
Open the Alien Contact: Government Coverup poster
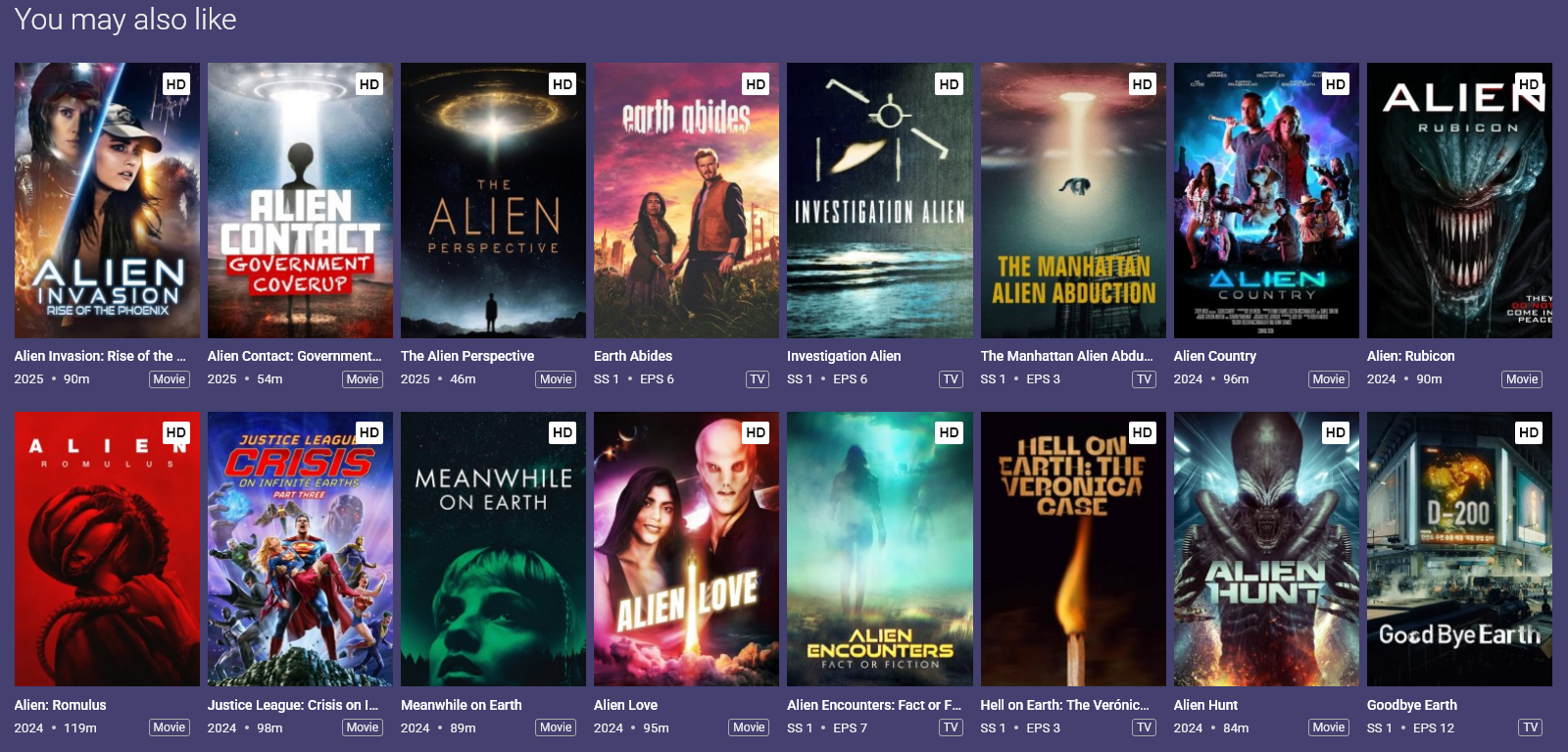pos(300,200)
